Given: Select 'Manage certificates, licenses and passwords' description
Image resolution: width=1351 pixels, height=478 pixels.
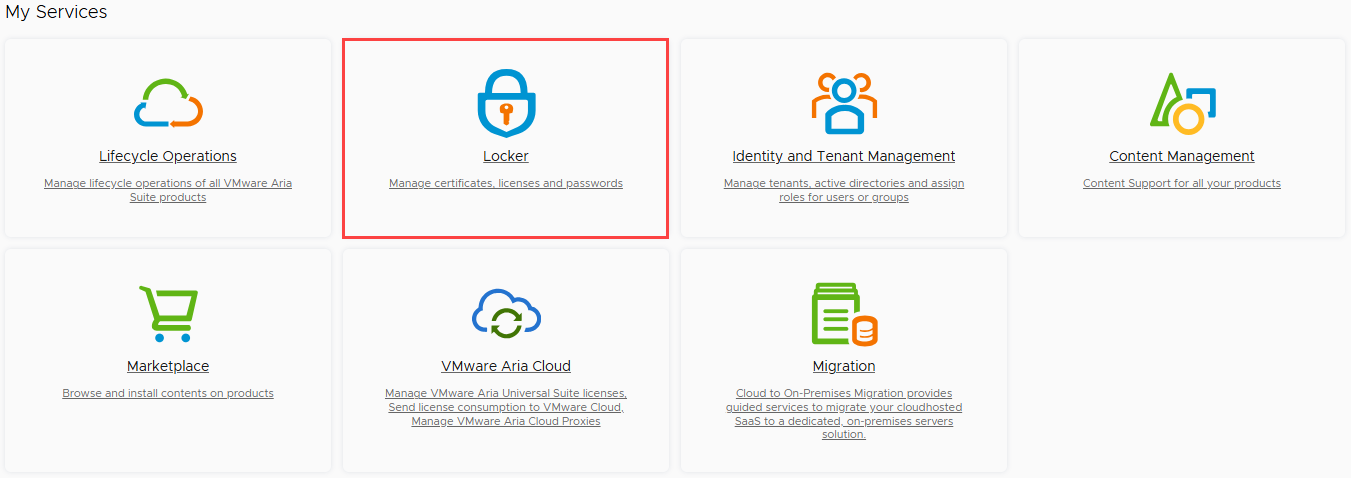Looking at the screenshot, I should coord(506,184).
